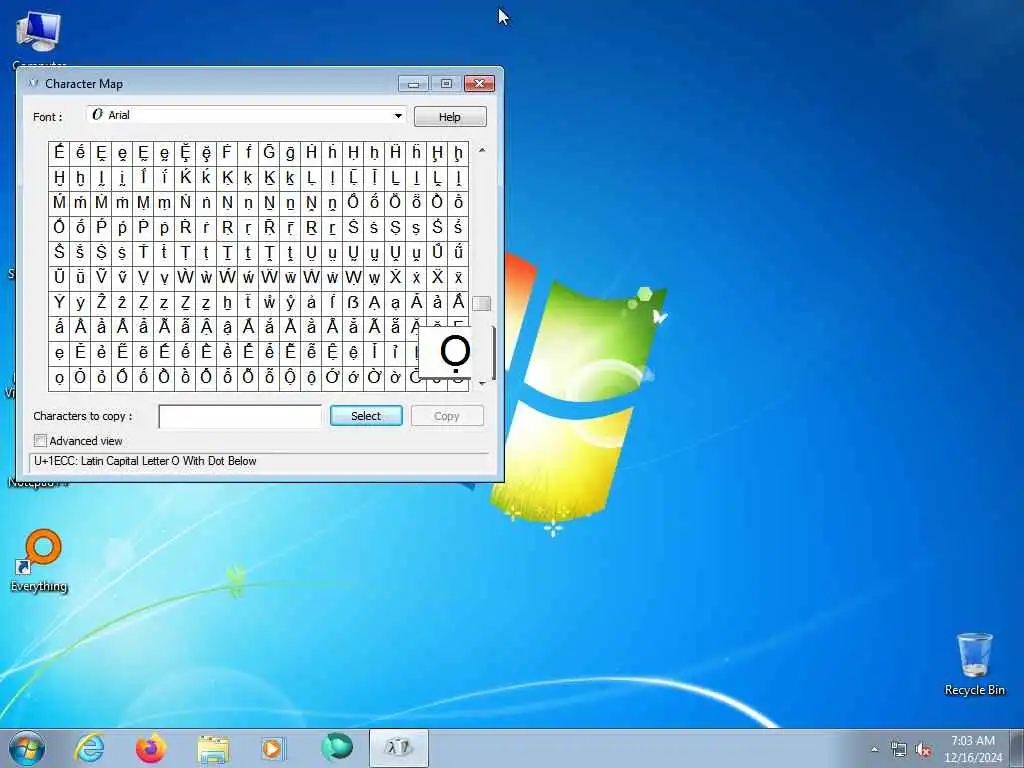The height and width of the screenshot is (768, 1024).
Task: Select the ẗ cell, lowercase t with diaeresis
Action: coord(248,302)
